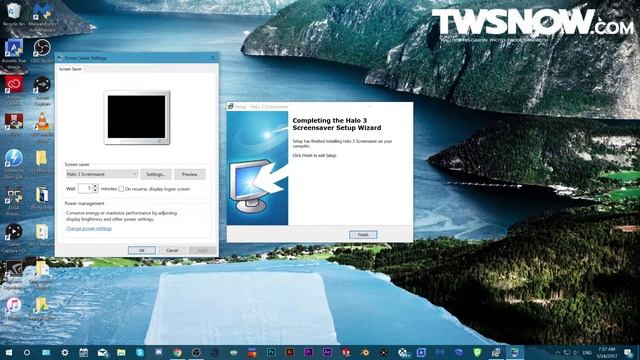Screen dimensions: 640x360
Task: Open Premiere Pro from the taskbar
Action: coord(309,352)
